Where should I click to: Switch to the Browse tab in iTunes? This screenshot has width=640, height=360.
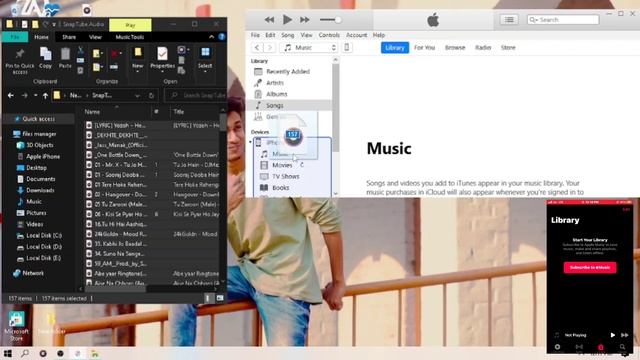pyautogui.click(x=455, y=48)
